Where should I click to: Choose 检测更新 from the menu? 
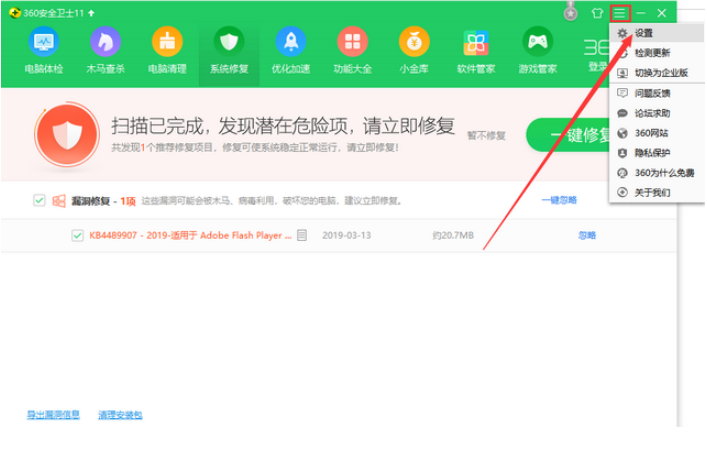657,53
